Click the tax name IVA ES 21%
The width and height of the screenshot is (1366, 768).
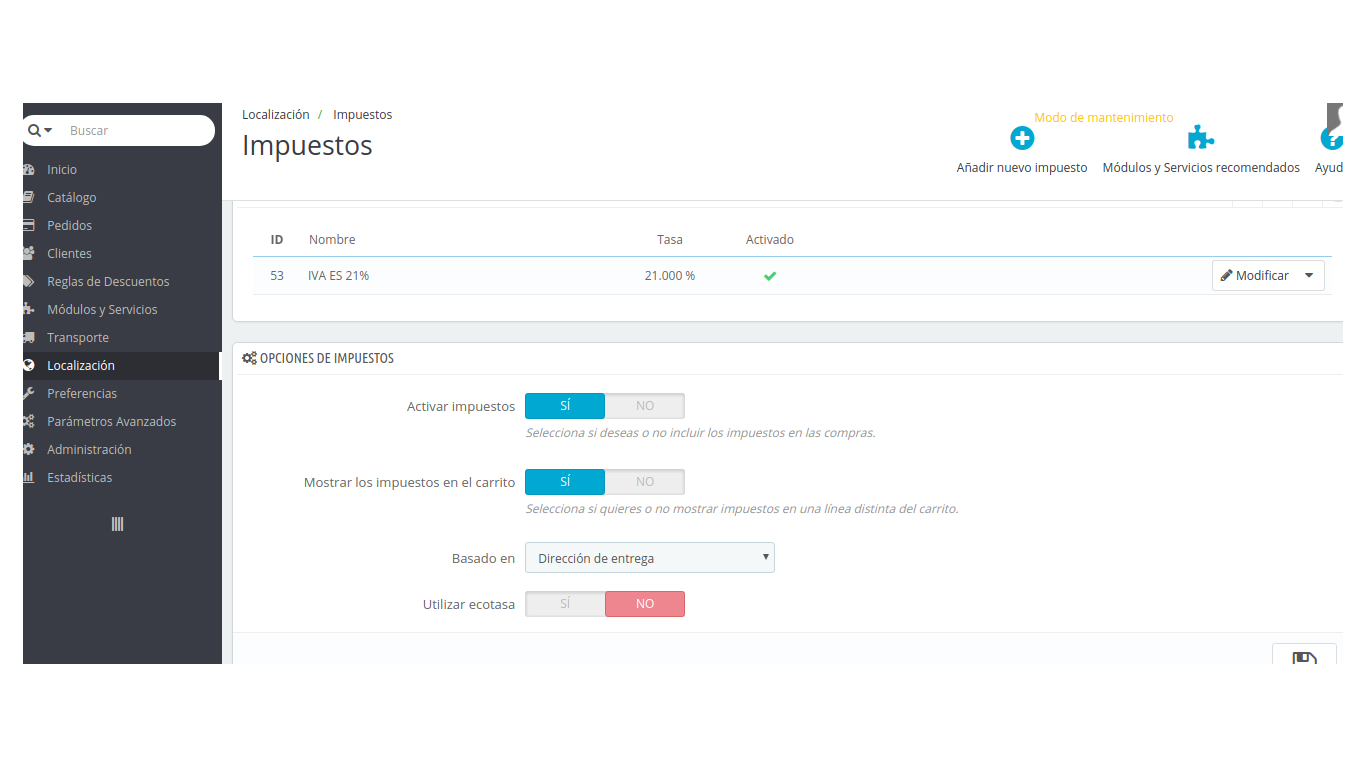pyautogui.click(x=339, y=276)
